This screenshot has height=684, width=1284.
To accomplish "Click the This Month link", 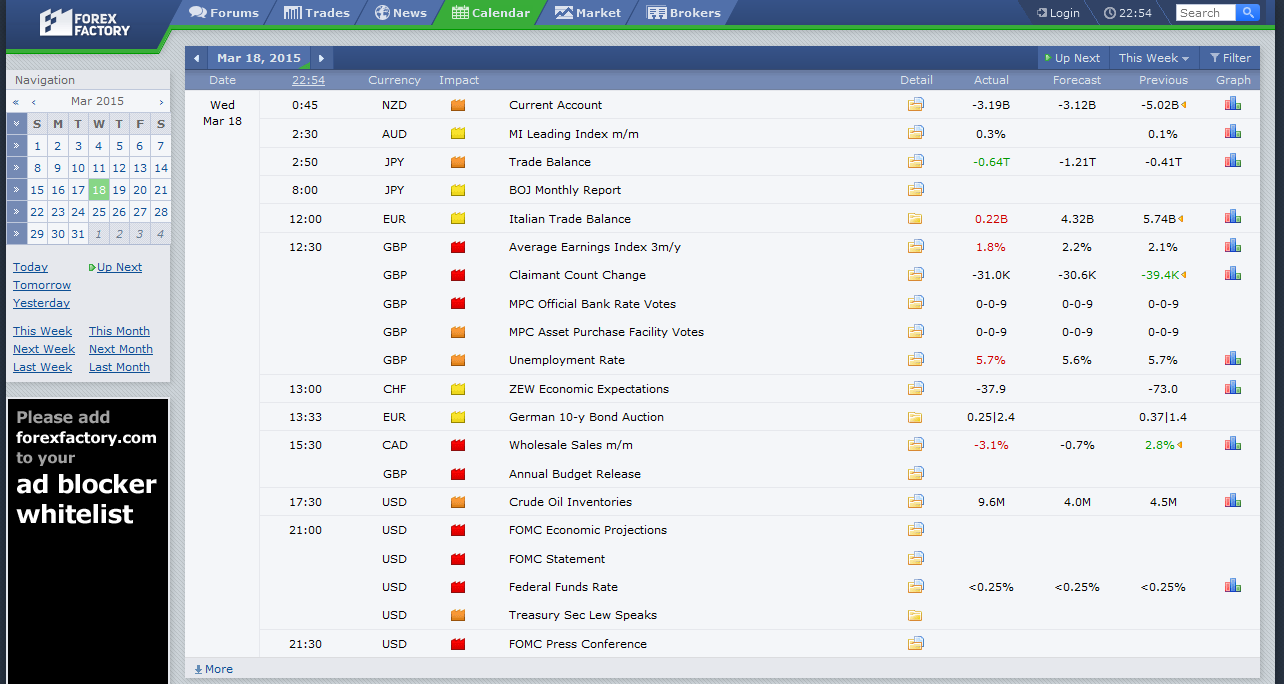I will tap(119, 331).
